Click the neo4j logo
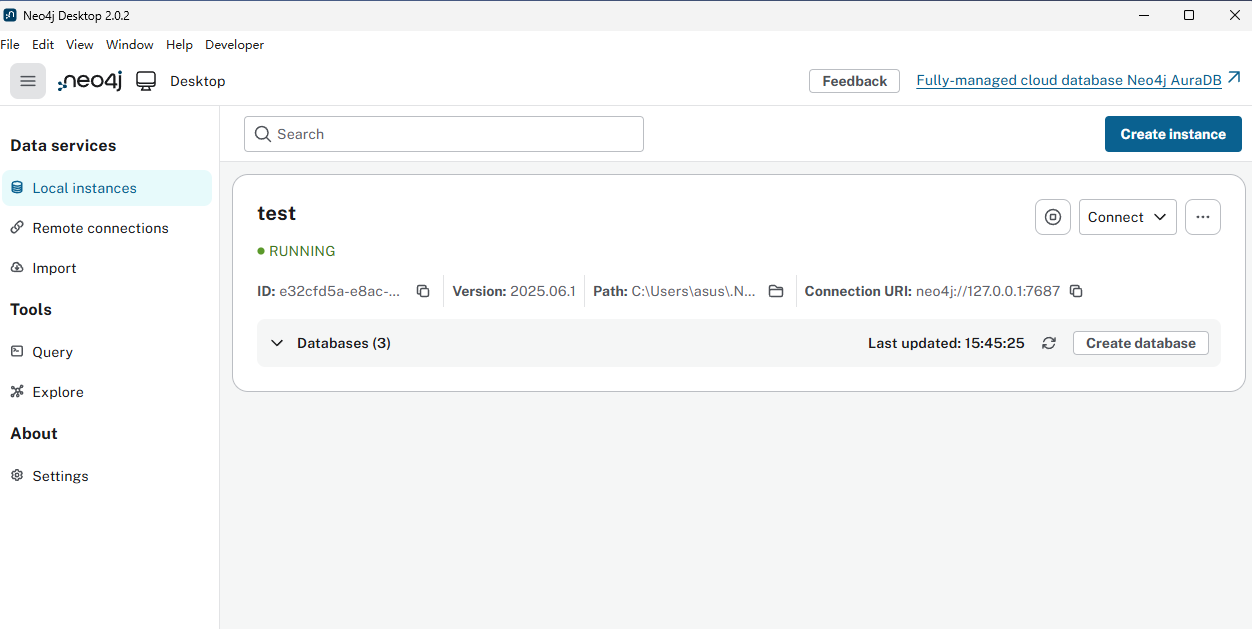 [90, 81]
